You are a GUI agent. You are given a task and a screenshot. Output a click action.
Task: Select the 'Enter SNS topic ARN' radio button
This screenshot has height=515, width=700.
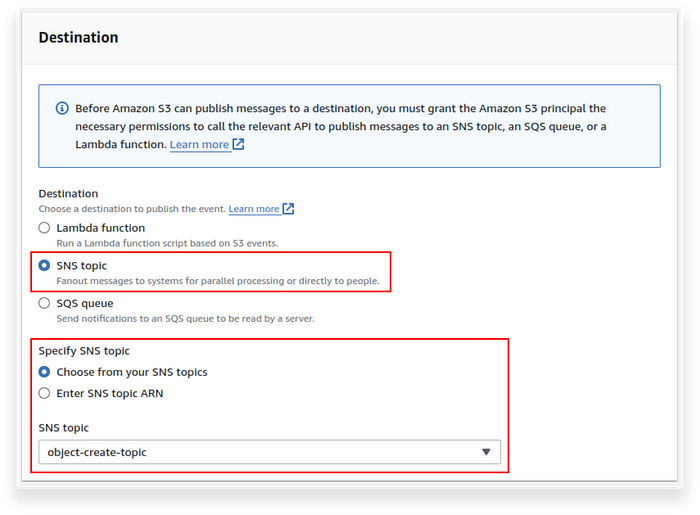[44, 393]
